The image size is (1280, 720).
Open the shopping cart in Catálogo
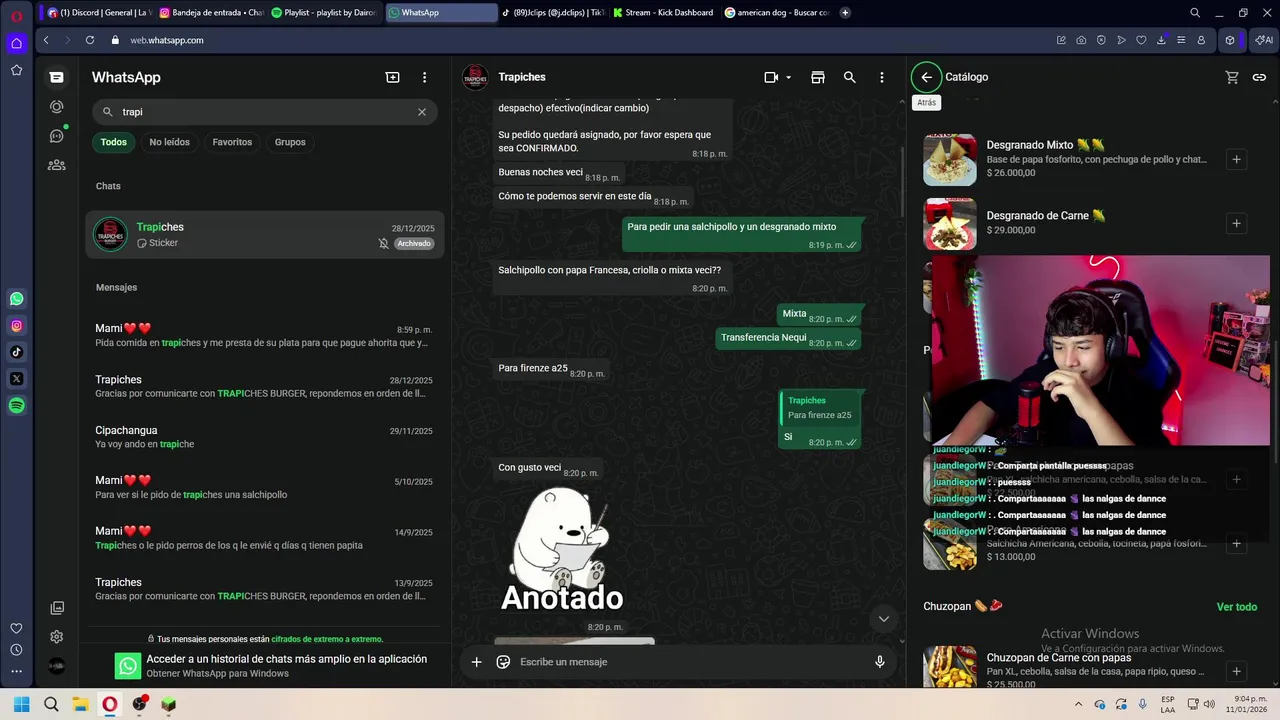tap(1232, 77)
